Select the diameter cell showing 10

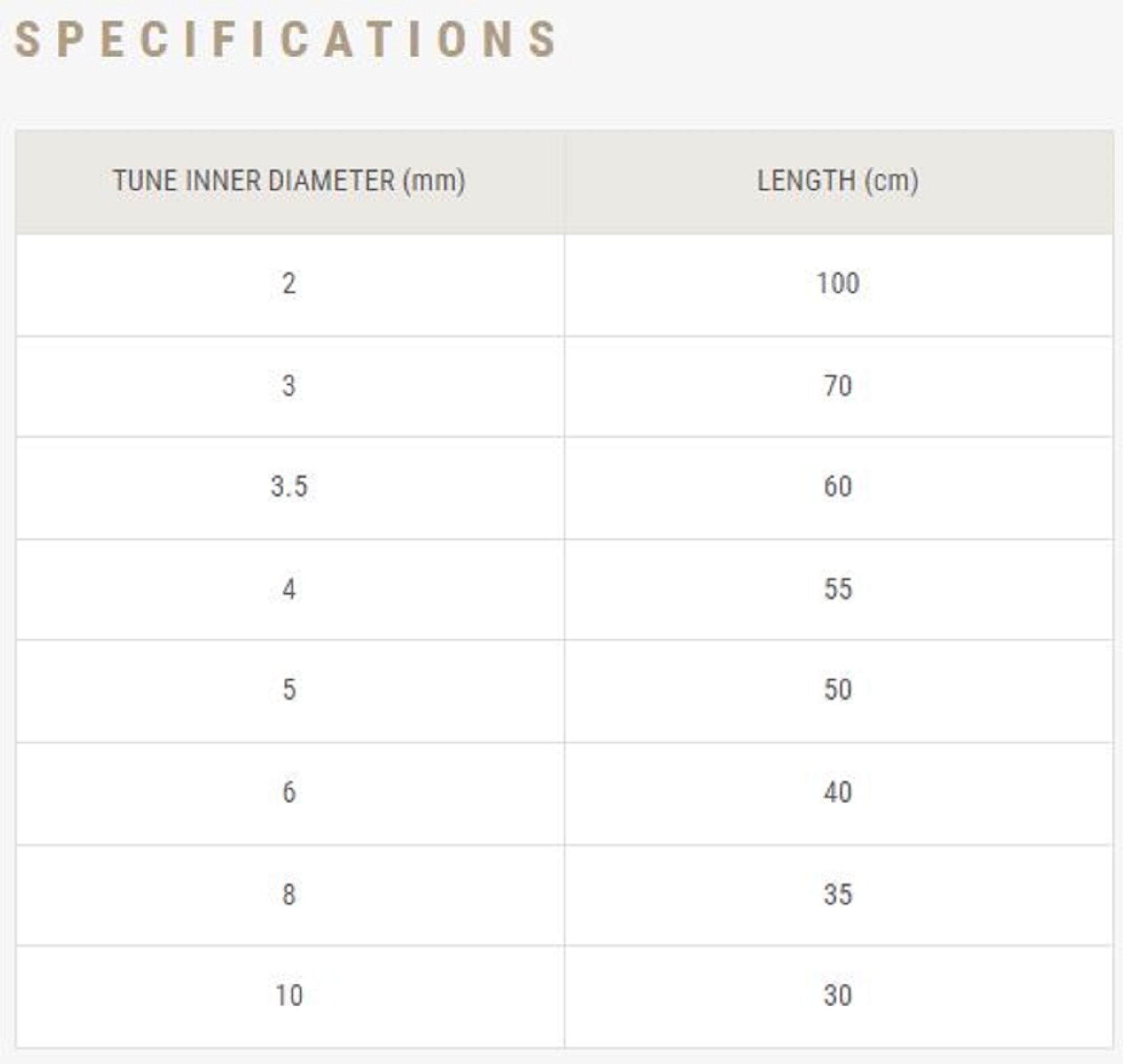tap(289, 995)
